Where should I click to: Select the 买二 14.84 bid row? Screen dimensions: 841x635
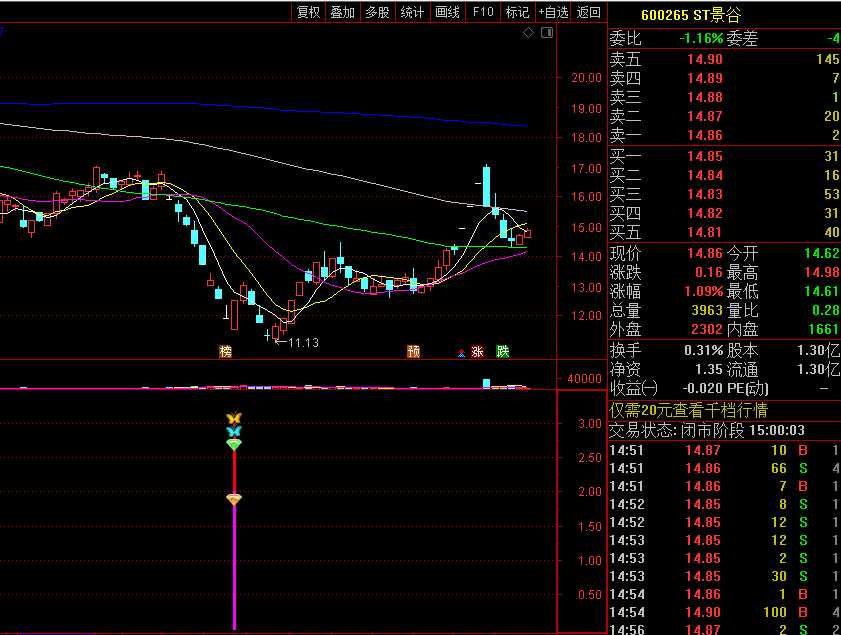(724, 175)
